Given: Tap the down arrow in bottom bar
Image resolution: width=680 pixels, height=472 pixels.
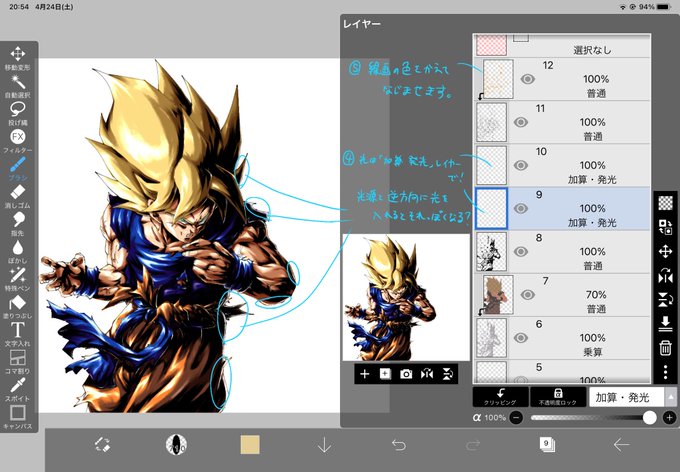Looking at the screenshot, I should click(324, 445).
